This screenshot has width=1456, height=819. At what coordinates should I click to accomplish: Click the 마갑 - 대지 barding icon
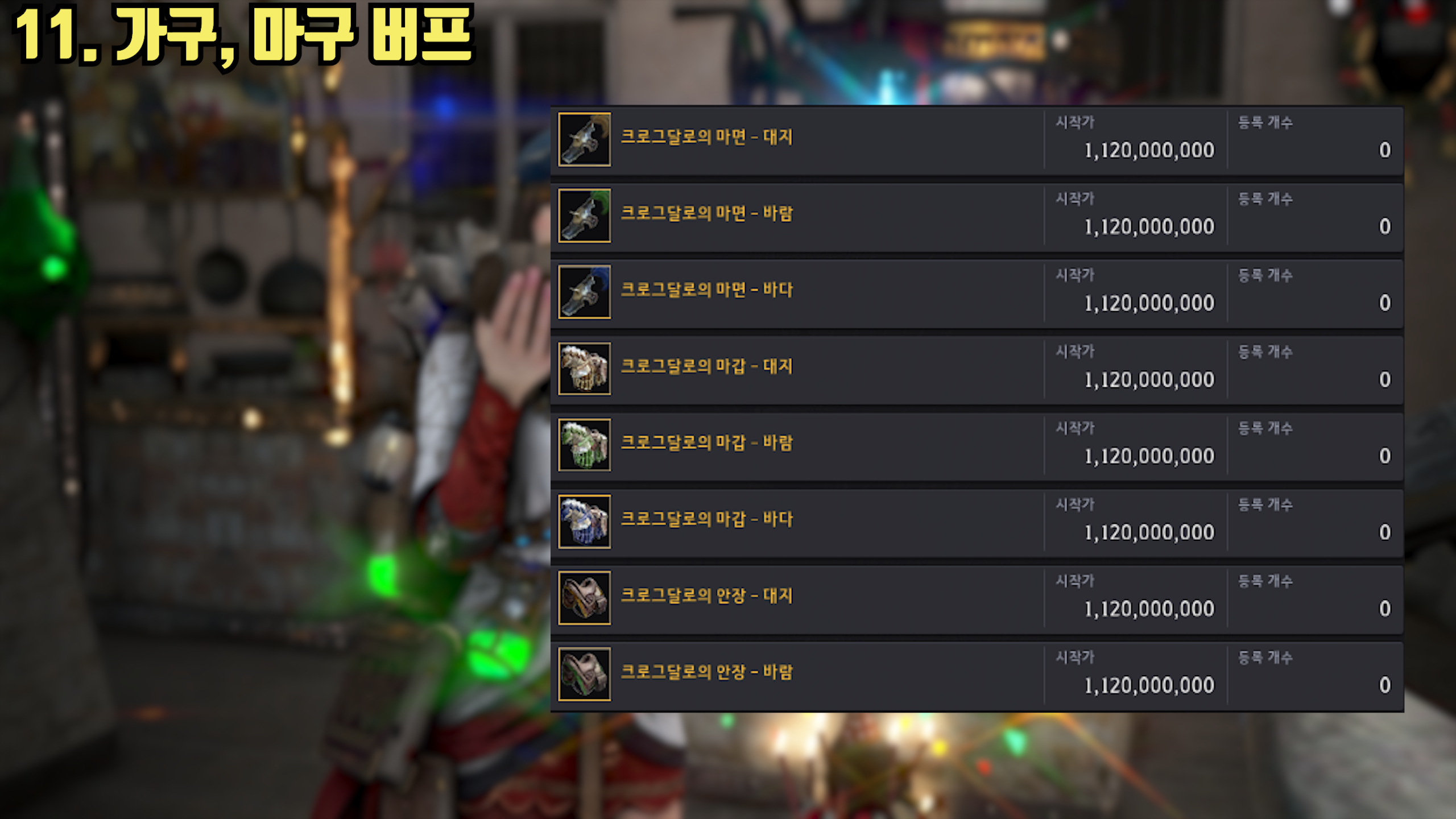[x=584, y=369]
